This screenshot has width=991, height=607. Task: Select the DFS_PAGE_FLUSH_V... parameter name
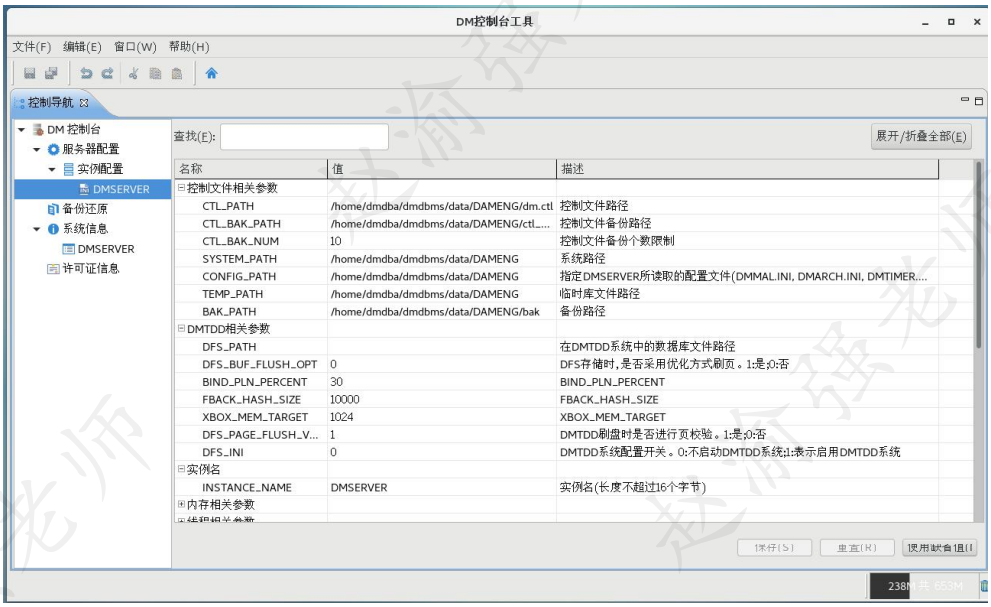tap(260, 435)
